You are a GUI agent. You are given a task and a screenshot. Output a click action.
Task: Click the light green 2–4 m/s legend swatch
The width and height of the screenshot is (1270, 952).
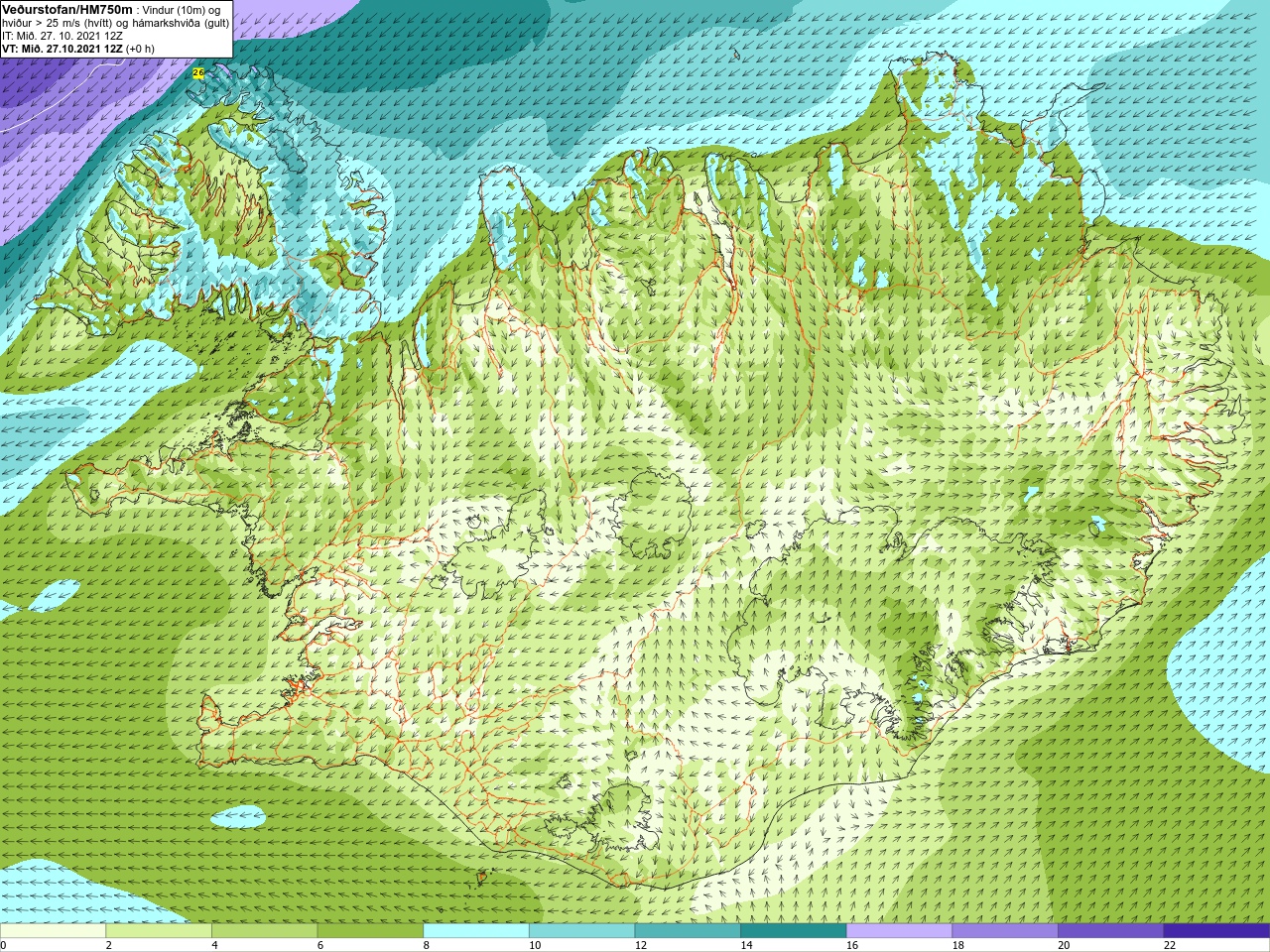point(159,931)
